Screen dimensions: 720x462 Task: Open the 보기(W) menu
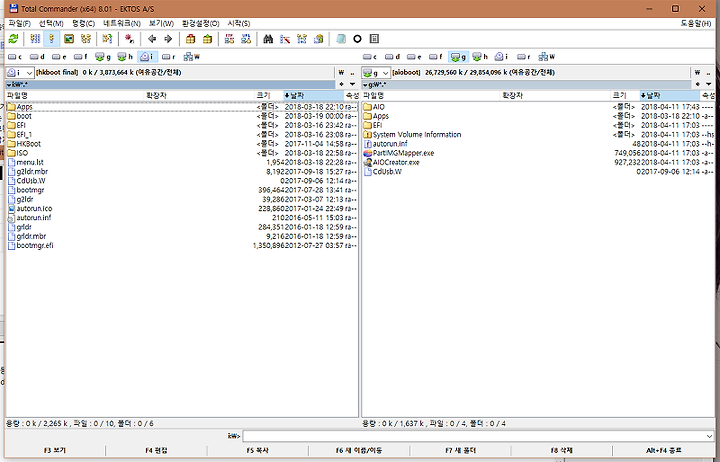[x=161, y=23]
